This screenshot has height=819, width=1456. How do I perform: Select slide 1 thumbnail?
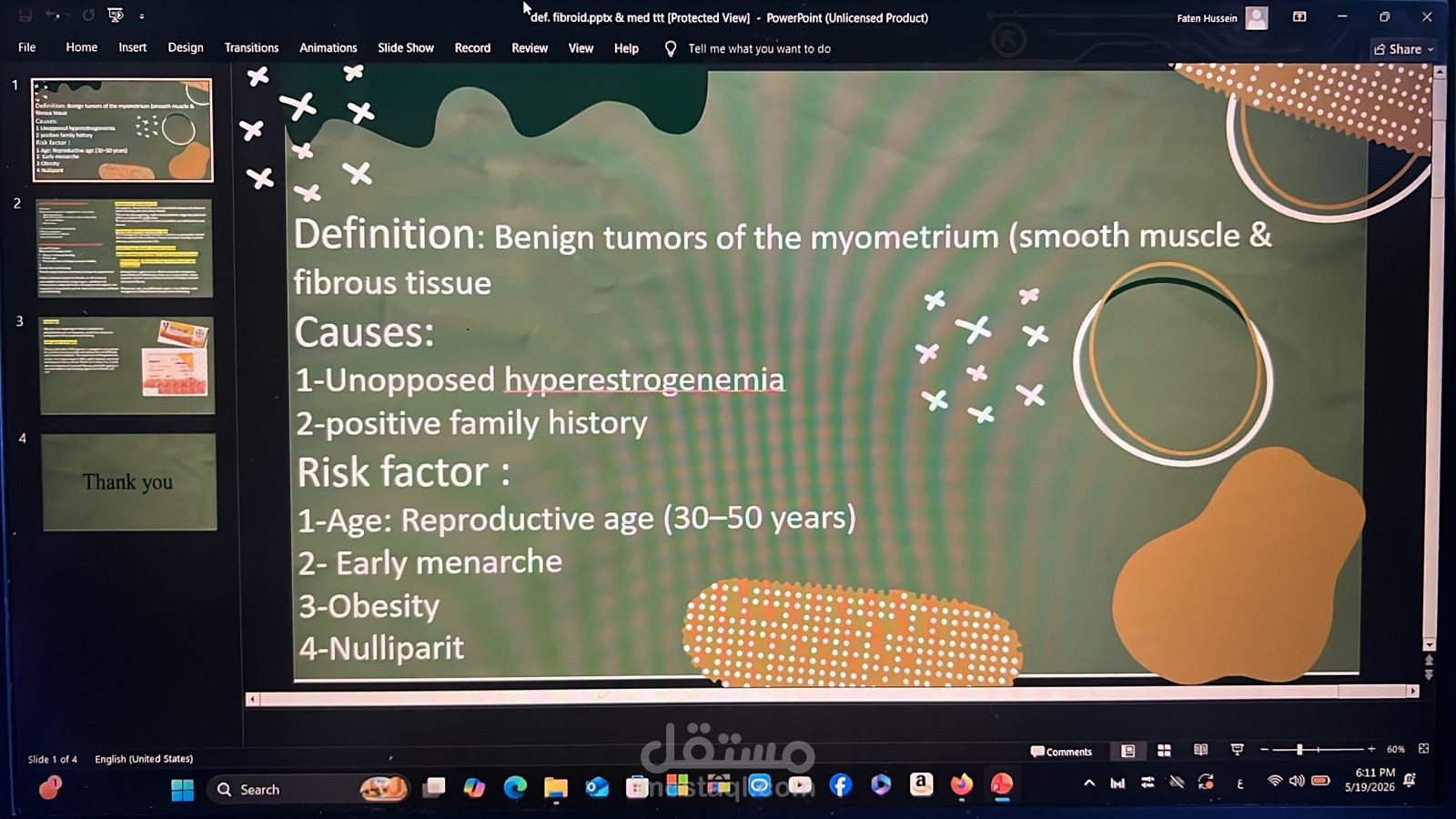point(122,130)
